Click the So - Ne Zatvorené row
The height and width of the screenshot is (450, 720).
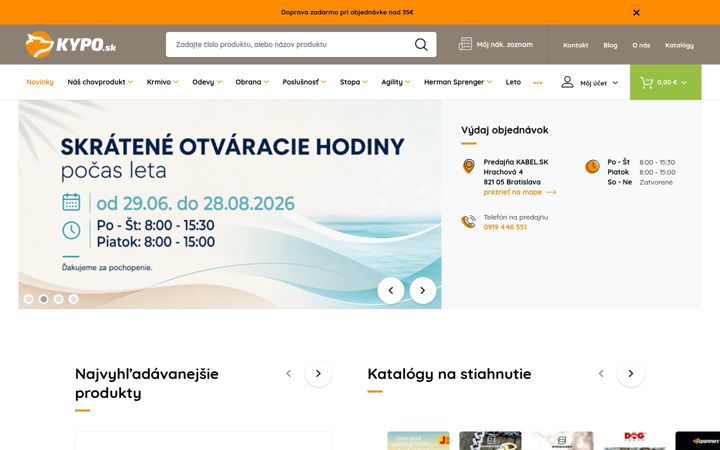tap(640, 182)
